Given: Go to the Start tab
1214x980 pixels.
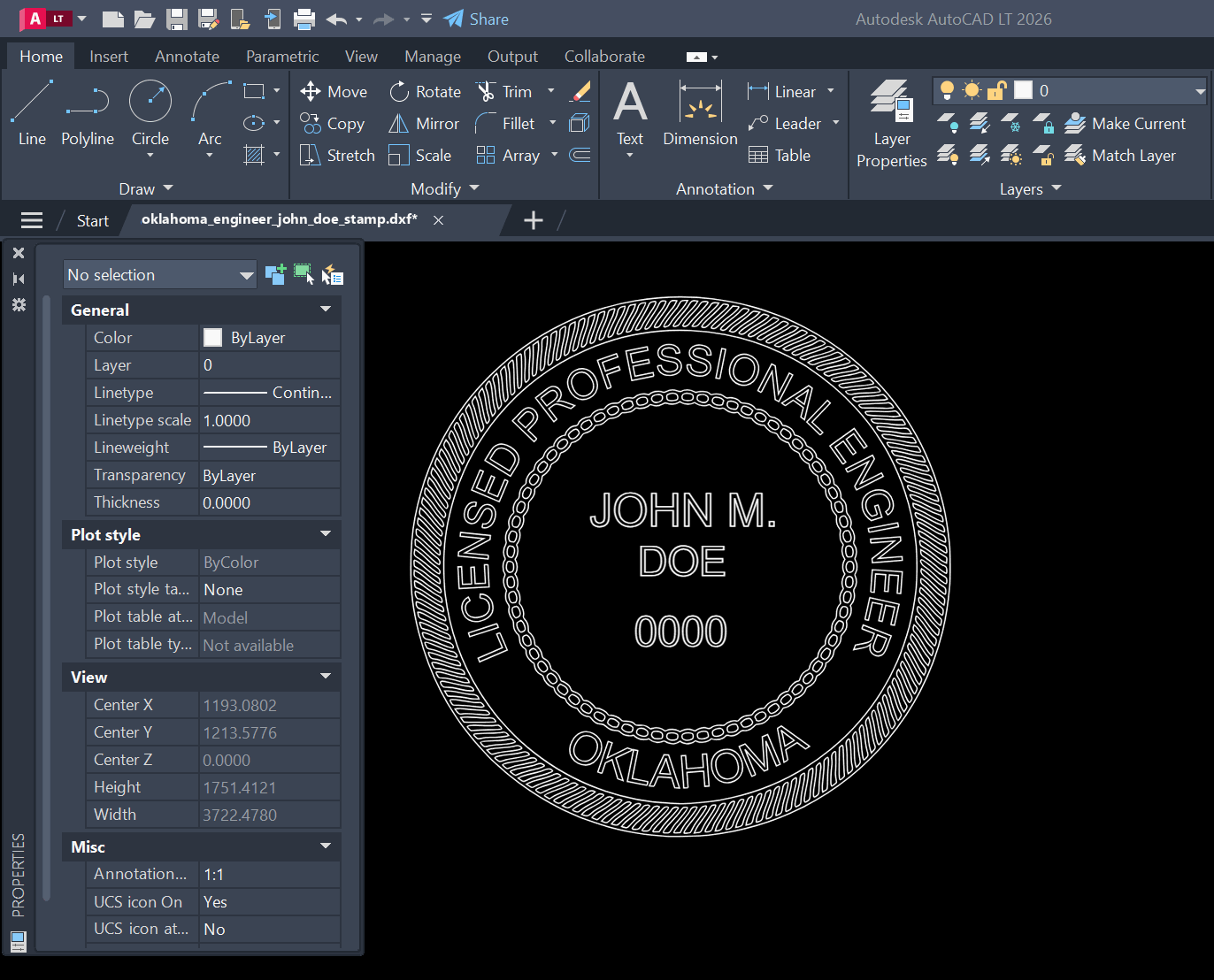Looking at the screenshot, I should pyautogui.click(x=92, y=220).
